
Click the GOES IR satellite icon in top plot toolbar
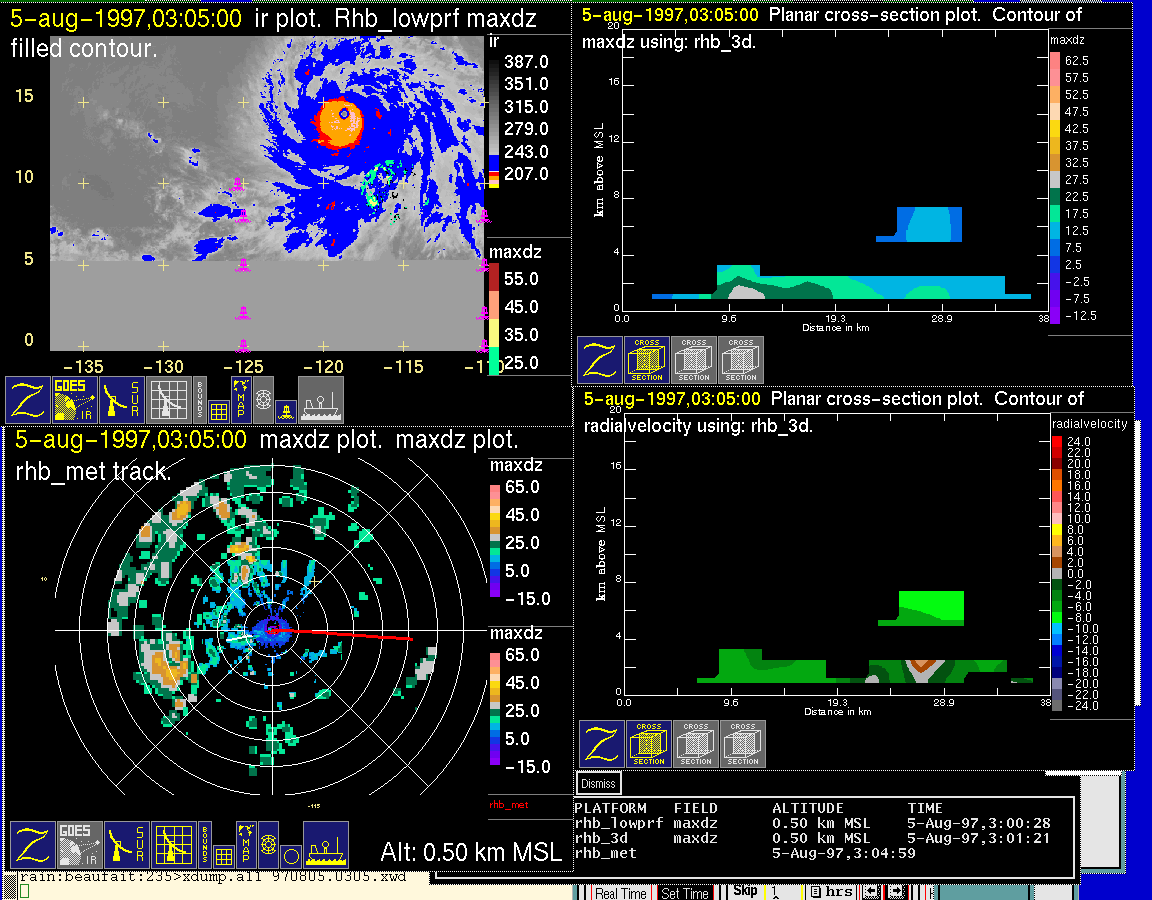(x=76, y=399)
